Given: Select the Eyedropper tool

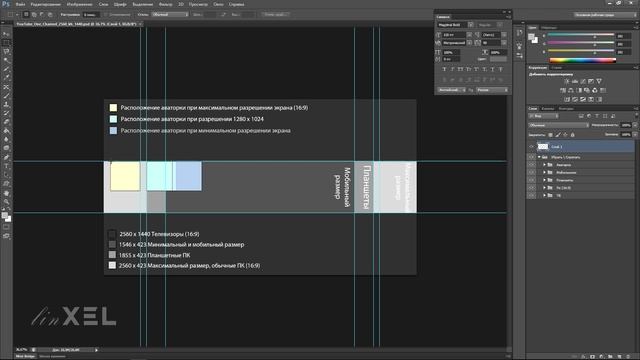Looking at the screenshot, I should pyautogui.click(x=6, y=78).
